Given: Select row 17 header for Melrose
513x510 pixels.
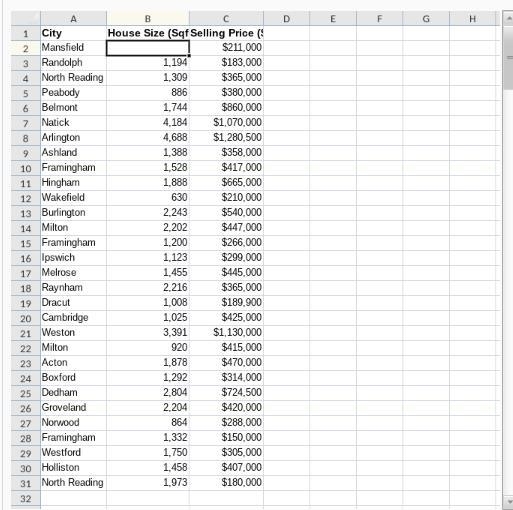Looking at the screenshot, I should point(26,273).
